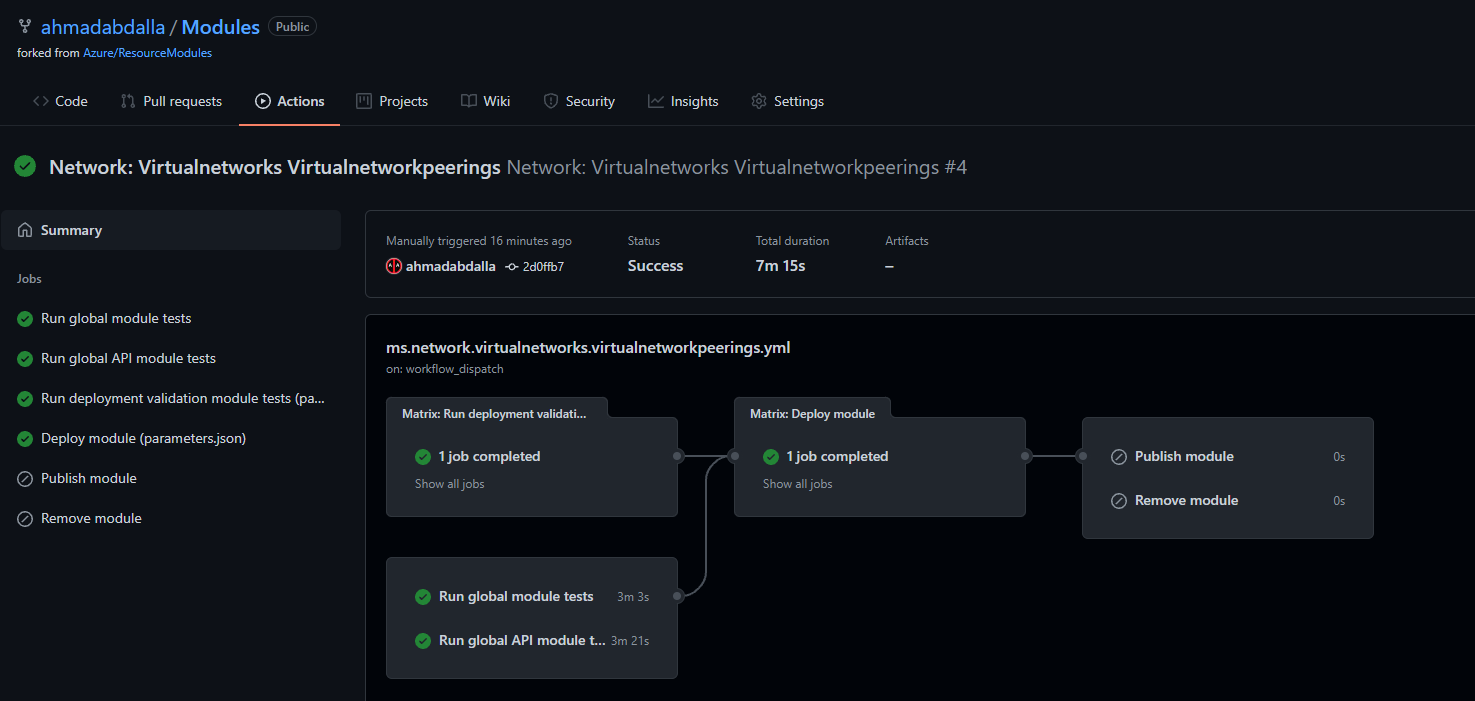Click the green check on the Deploy module matrix card
Viewport: 1475px width, 701px height.
pos(771,456)
